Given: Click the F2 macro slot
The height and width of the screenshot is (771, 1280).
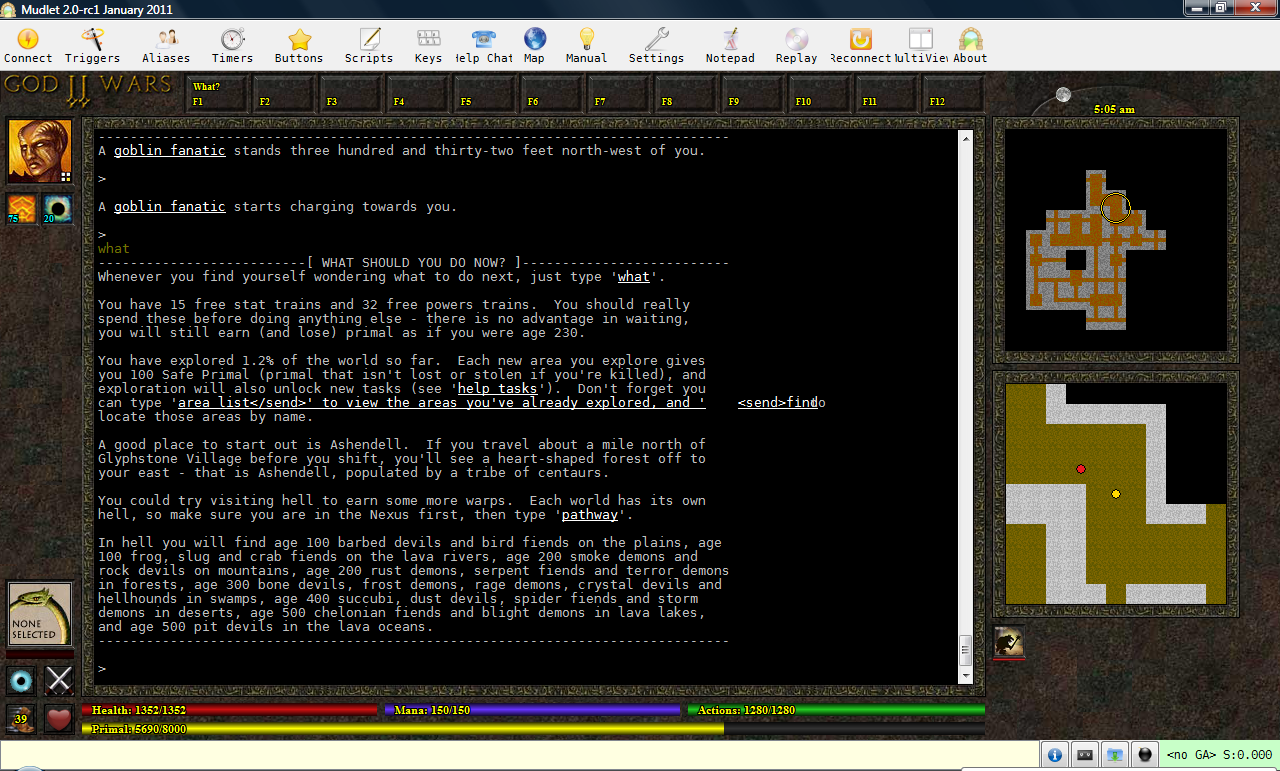Looking at the screenshot, I should 284,94.
